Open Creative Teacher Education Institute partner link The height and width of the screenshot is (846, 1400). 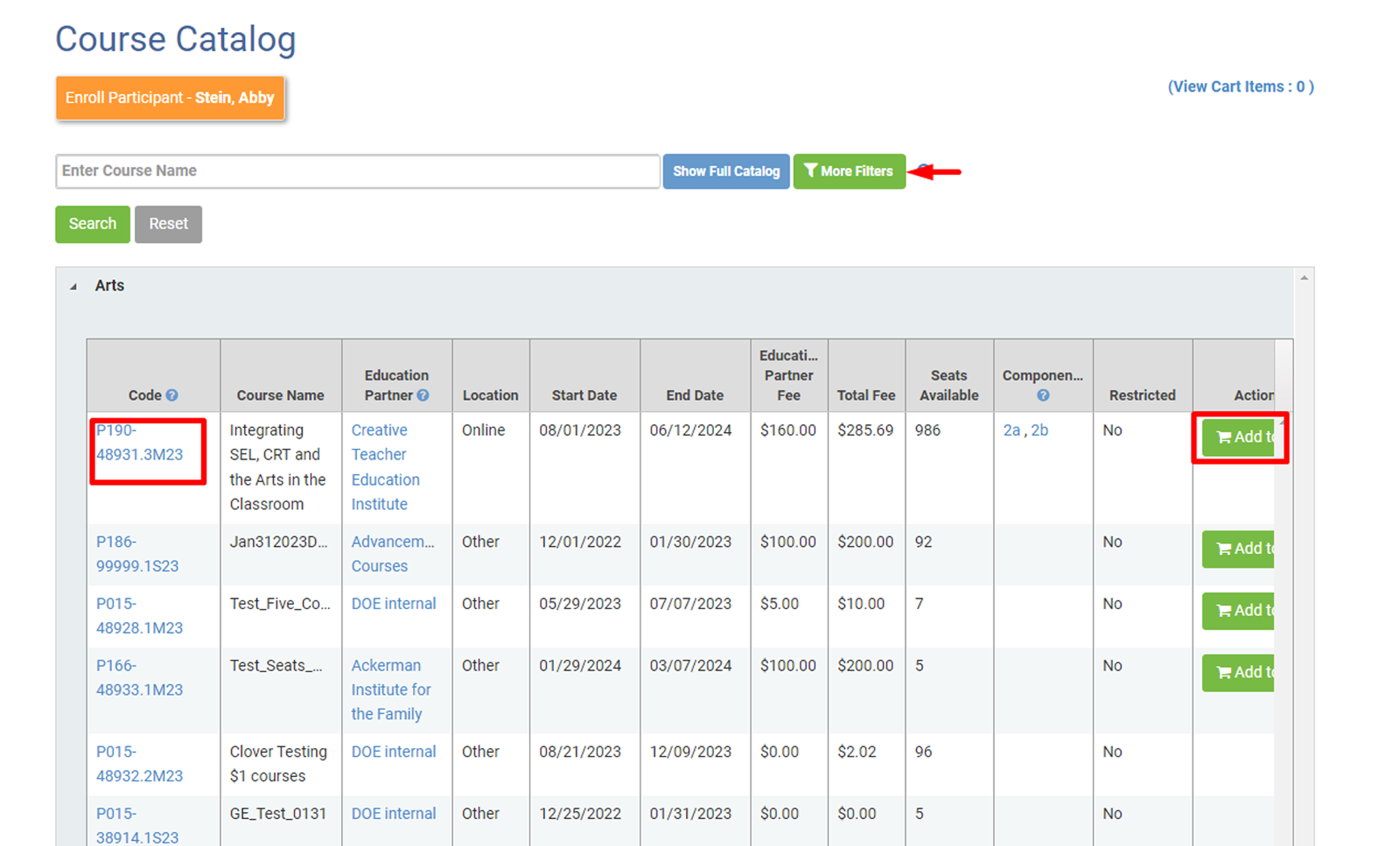click(x=385, y=467)
